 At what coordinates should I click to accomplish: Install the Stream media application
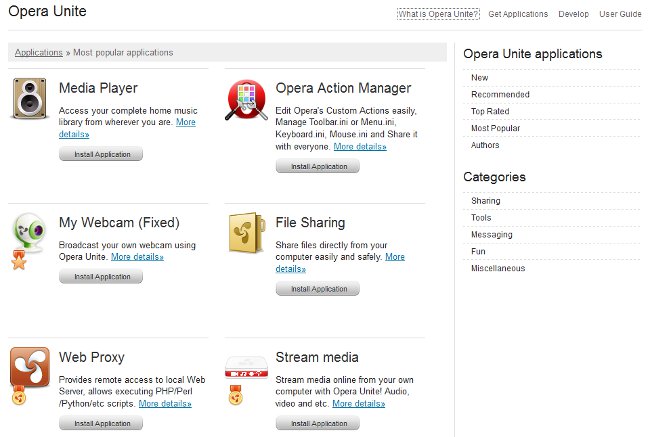click(x=318, y=423)
